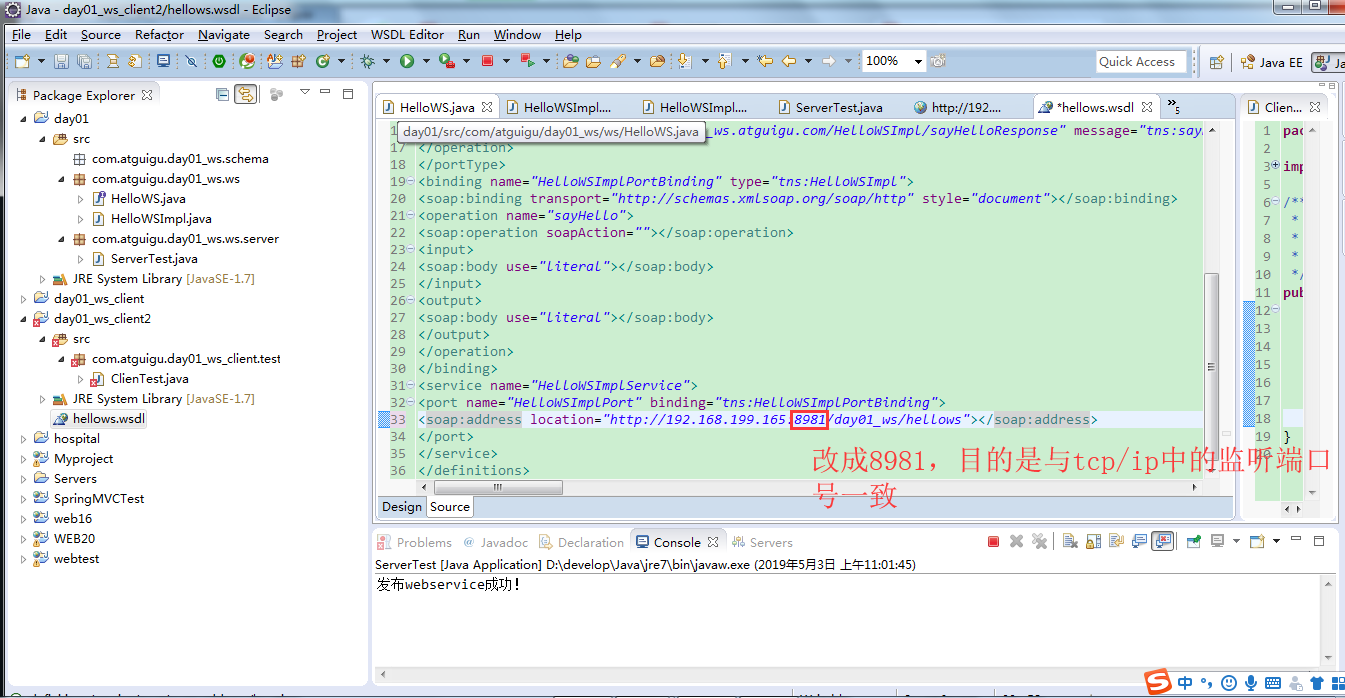Image resolution: width=1345 pixels, height=698 pixels.
Task: Open the zoom 100% dropdown
Action: tap(918, 61)
